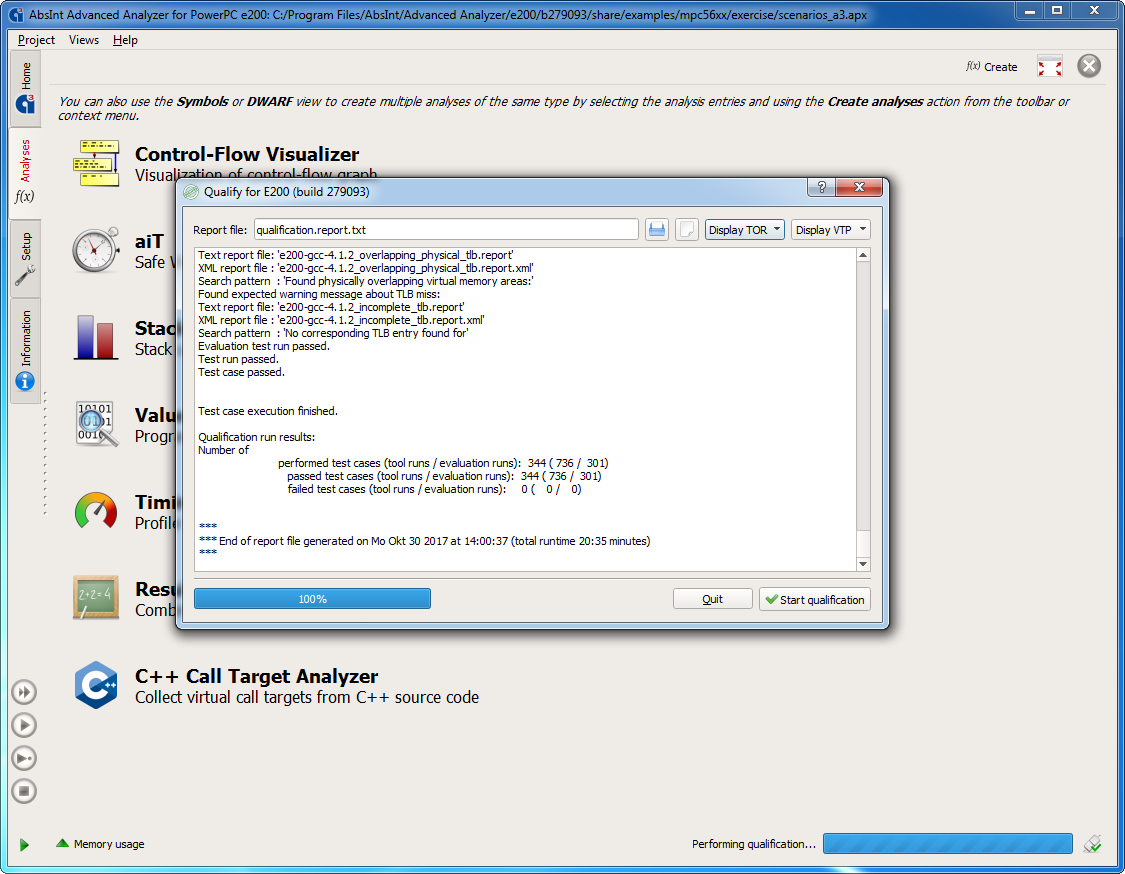Click the Control-Flow Visualizer icon
The height and width of the screenshot is (874, 1125).
pyautogui.click(x=95, y=164)
